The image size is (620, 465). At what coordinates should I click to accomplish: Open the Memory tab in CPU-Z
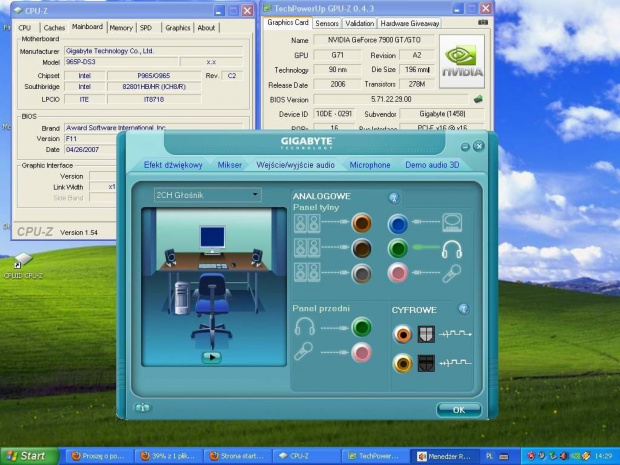pos(121,28)
